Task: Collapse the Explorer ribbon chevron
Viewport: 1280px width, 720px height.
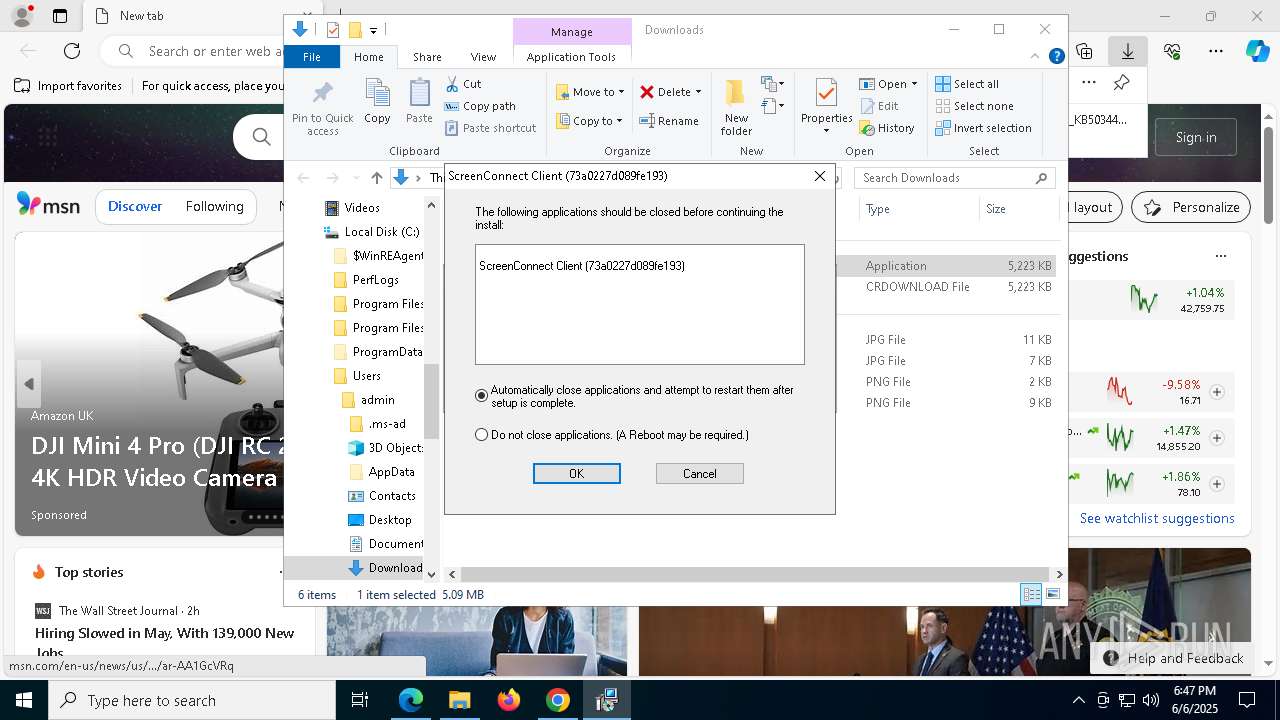Action: [x=1035, y=57]
